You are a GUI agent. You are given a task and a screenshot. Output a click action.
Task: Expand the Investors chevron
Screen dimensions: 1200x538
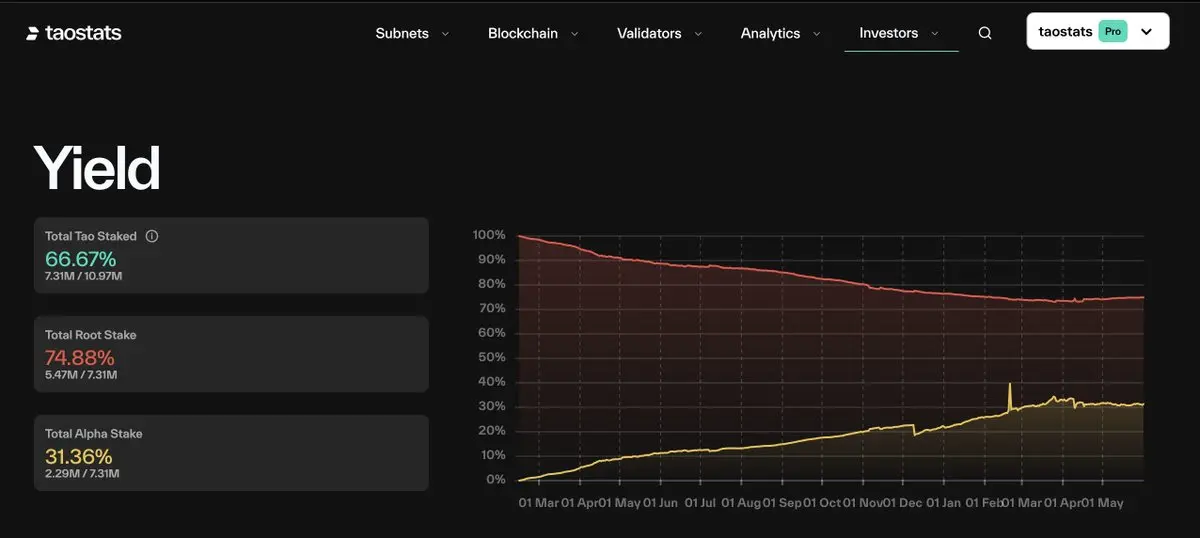coord(935,34)
